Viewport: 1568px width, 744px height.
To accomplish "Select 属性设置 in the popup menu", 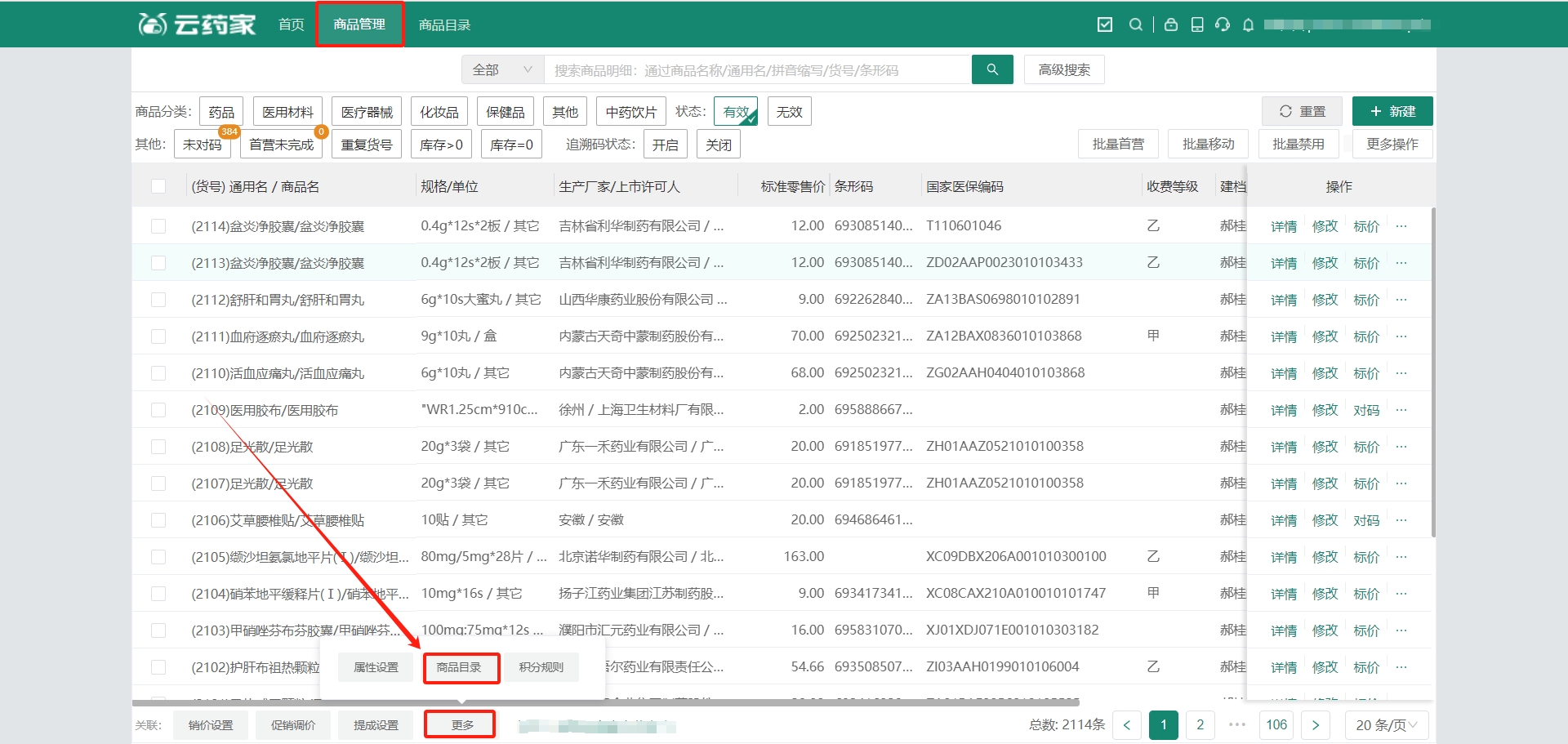I will tap(376, 667).
